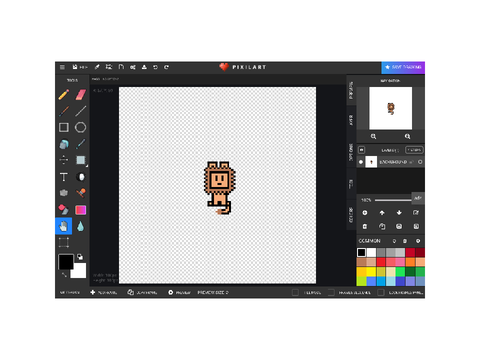Viewport: 480px width, 360px height.
Task: Select the Selection tool with light blue square
Action: coord(81,160)
